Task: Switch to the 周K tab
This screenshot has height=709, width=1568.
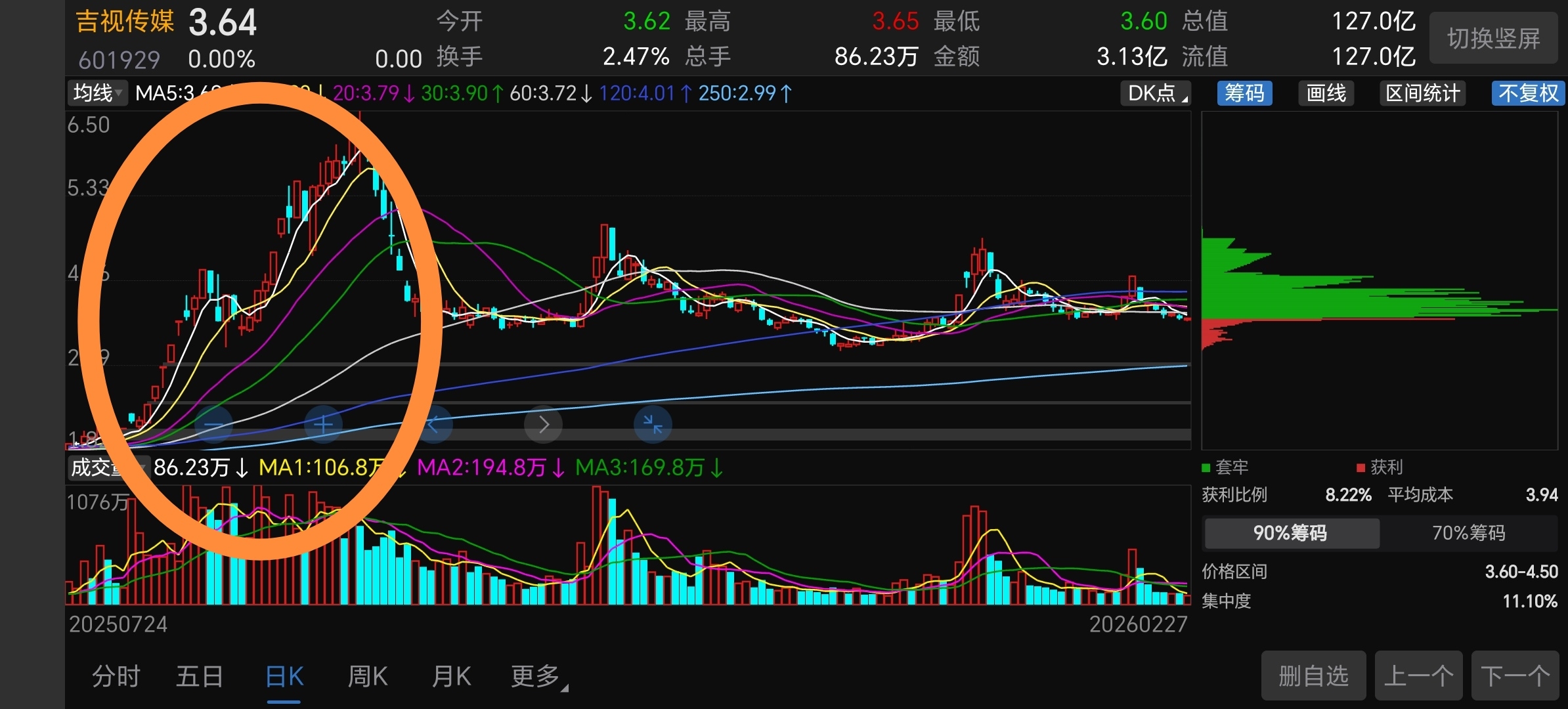Action: (368, 676)
